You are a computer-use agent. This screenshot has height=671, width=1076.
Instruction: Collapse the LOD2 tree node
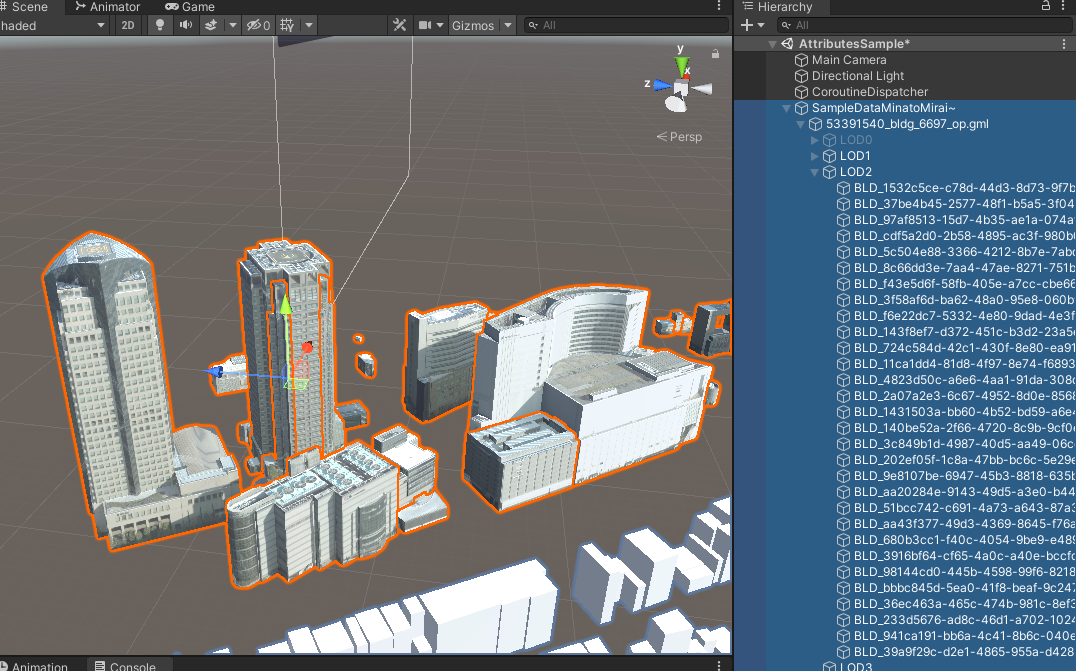point(814,171)
